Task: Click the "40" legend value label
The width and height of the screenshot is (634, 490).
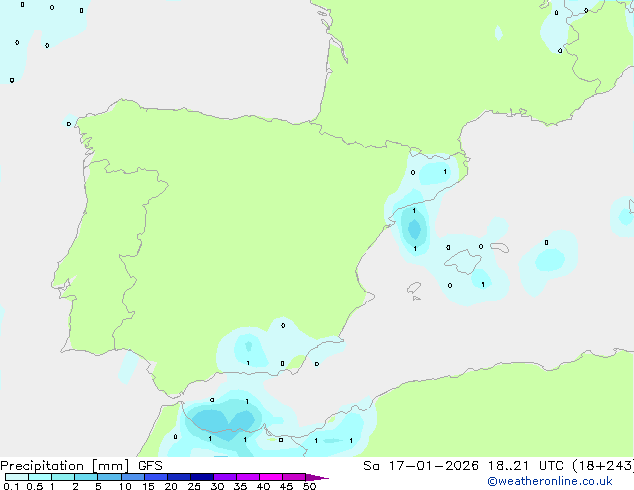Action: click(263, 486)
